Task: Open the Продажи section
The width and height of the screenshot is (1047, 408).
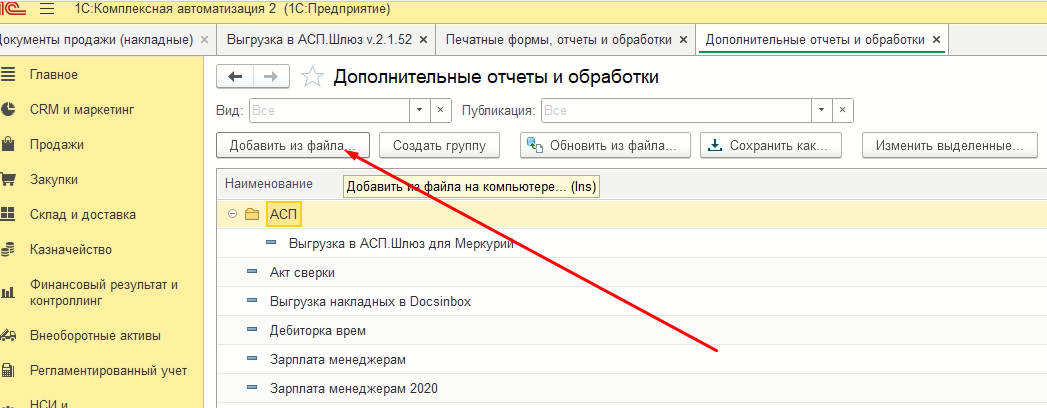Action: [x=57, y=144]
